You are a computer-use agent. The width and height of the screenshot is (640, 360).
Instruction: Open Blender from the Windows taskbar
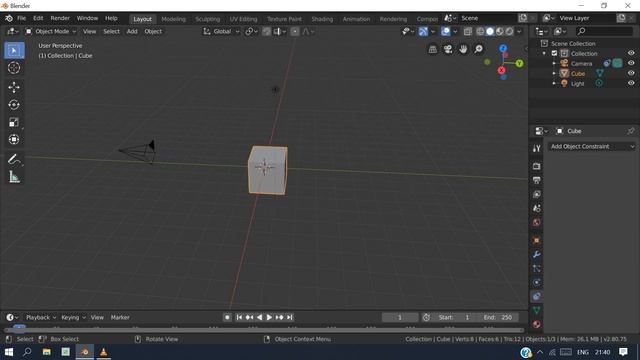point(85,352)
